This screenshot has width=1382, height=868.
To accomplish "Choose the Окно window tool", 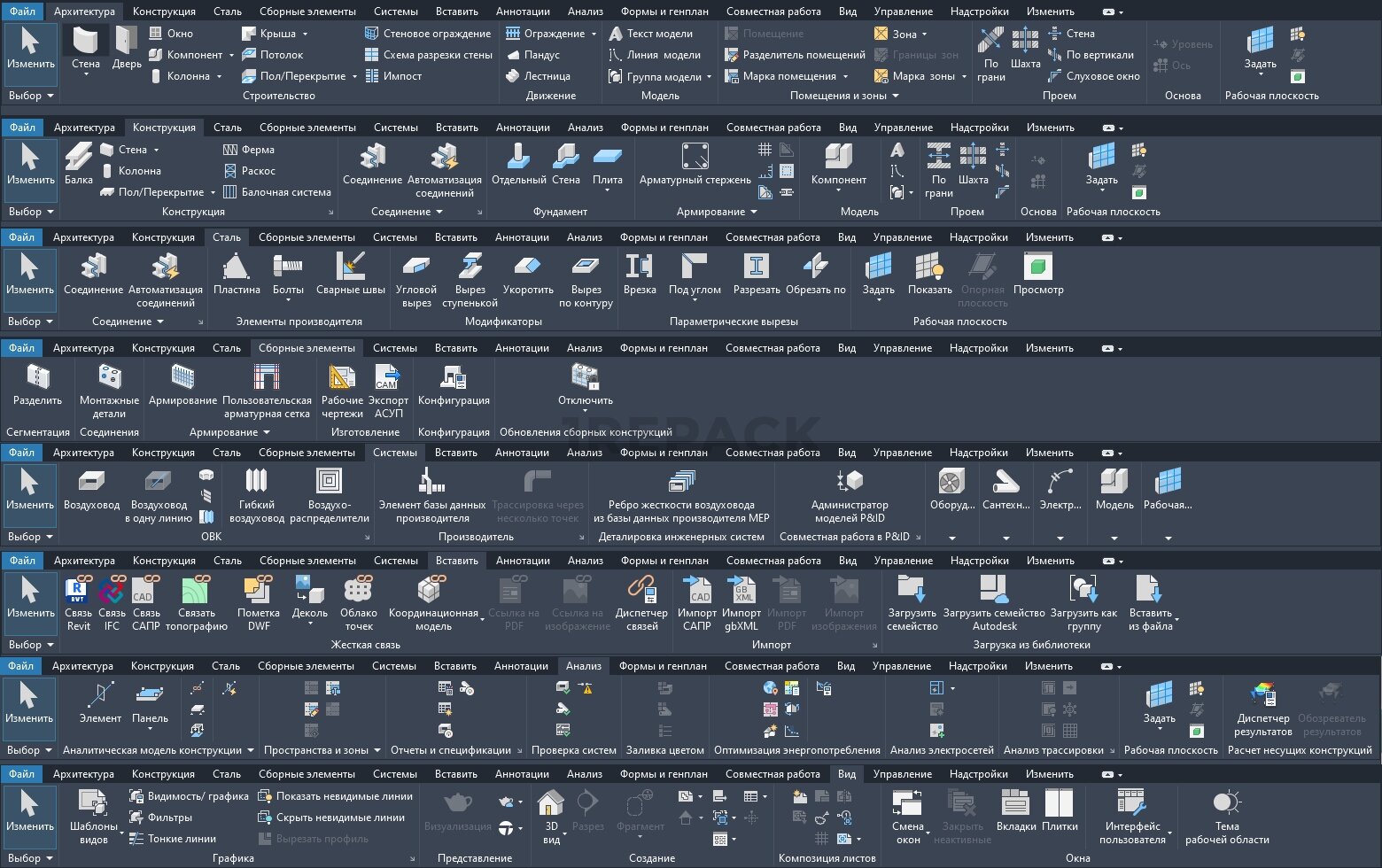I will (x=171, y=34).
